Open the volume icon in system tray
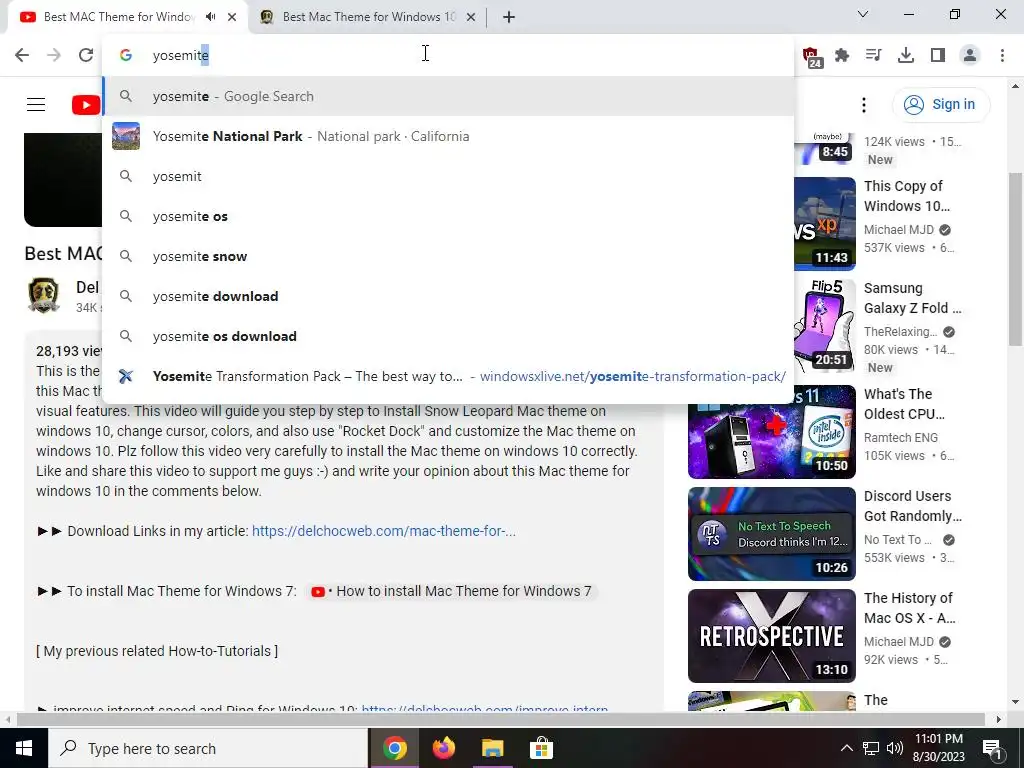 [x=895, y=748]
